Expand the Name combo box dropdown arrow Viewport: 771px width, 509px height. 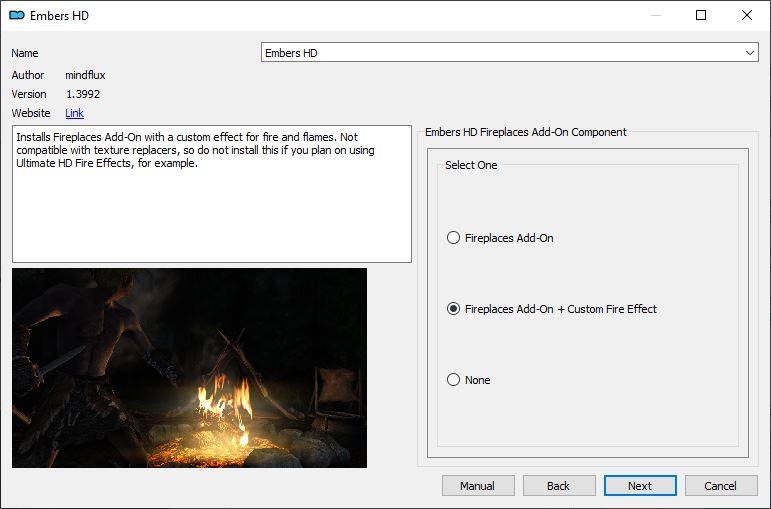pos(749,53)
